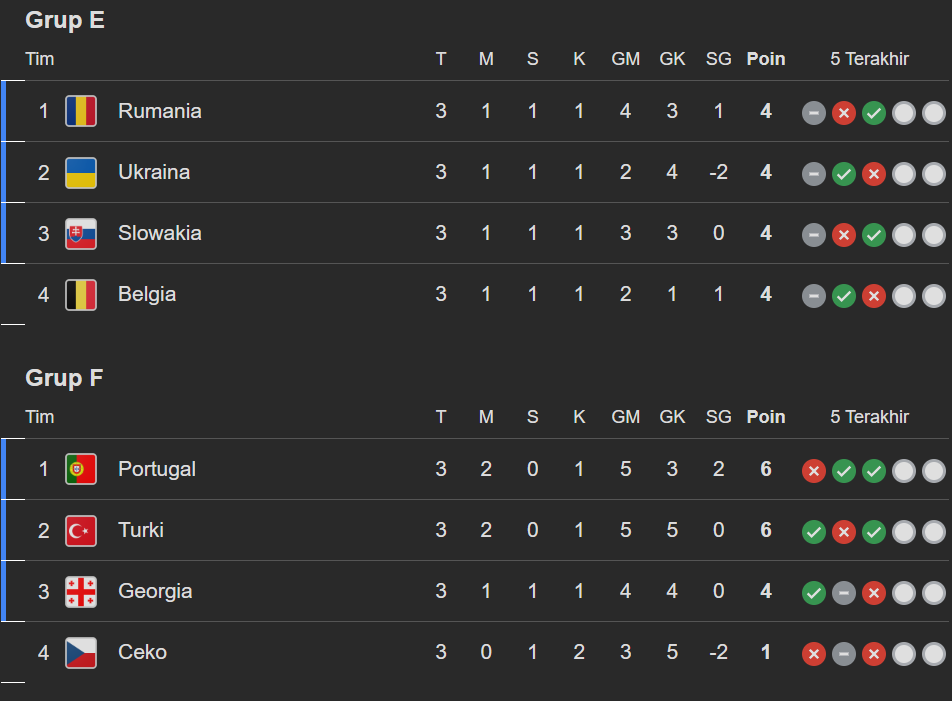Click the Ukraine flag icon
Image resolution: width=952 pixels, height=701 pixels.
pyautogui.click(x=81, y=172)
